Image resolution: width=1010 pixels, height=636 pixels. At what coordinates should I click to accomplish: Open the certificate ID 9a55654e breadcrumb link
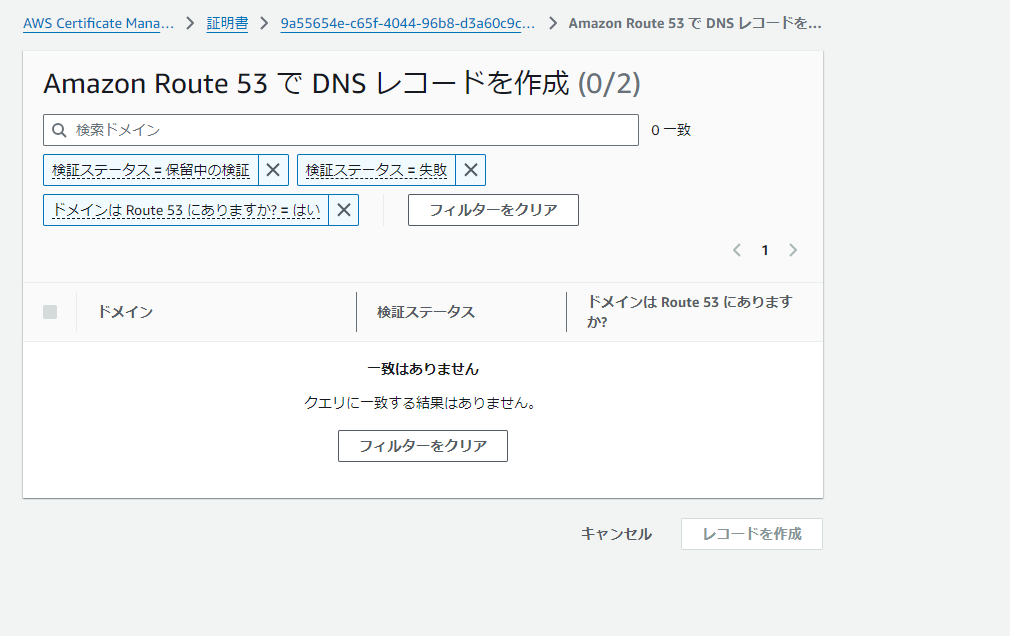click(408, 23)
